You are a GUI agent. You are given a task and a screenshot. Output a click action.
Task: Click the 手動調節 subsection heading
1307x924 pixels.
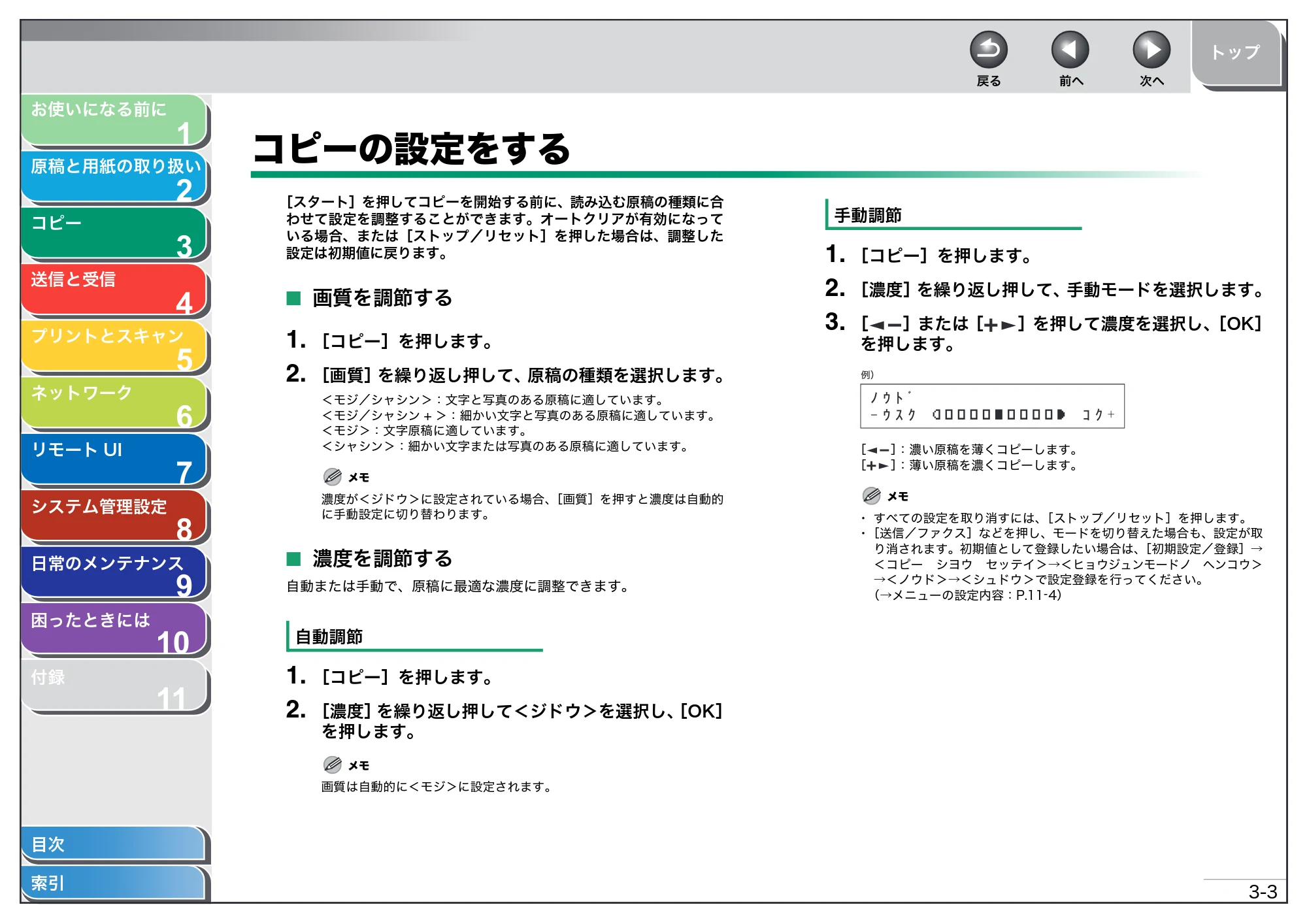868,215
